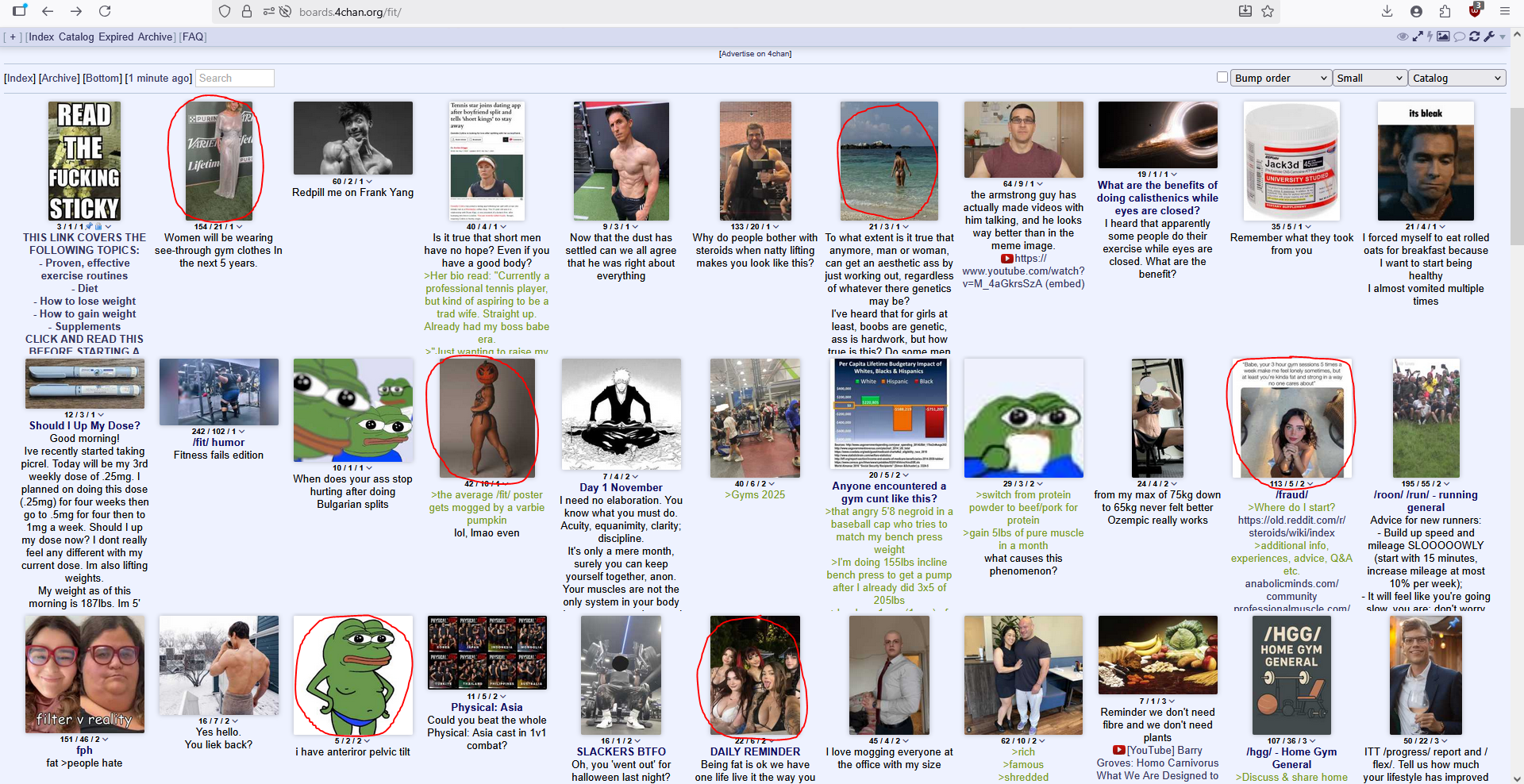
Task: Toggle the checkbox beside Bump order
Action: [1222, 77]
